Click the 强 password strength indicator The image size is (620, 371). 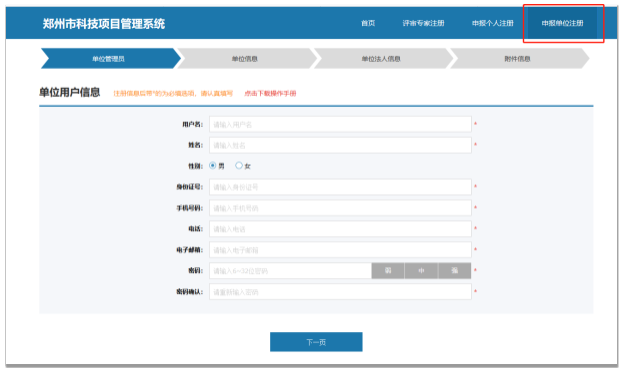pos(455,271)
